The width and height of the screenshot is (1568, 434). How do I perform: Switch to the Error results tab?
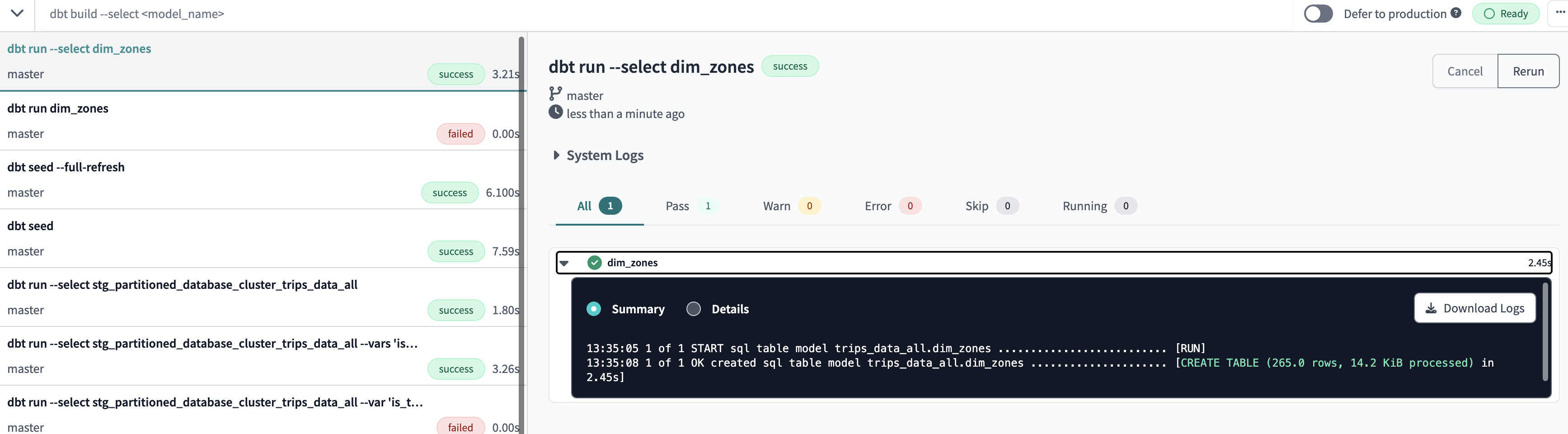coord(892,206)
